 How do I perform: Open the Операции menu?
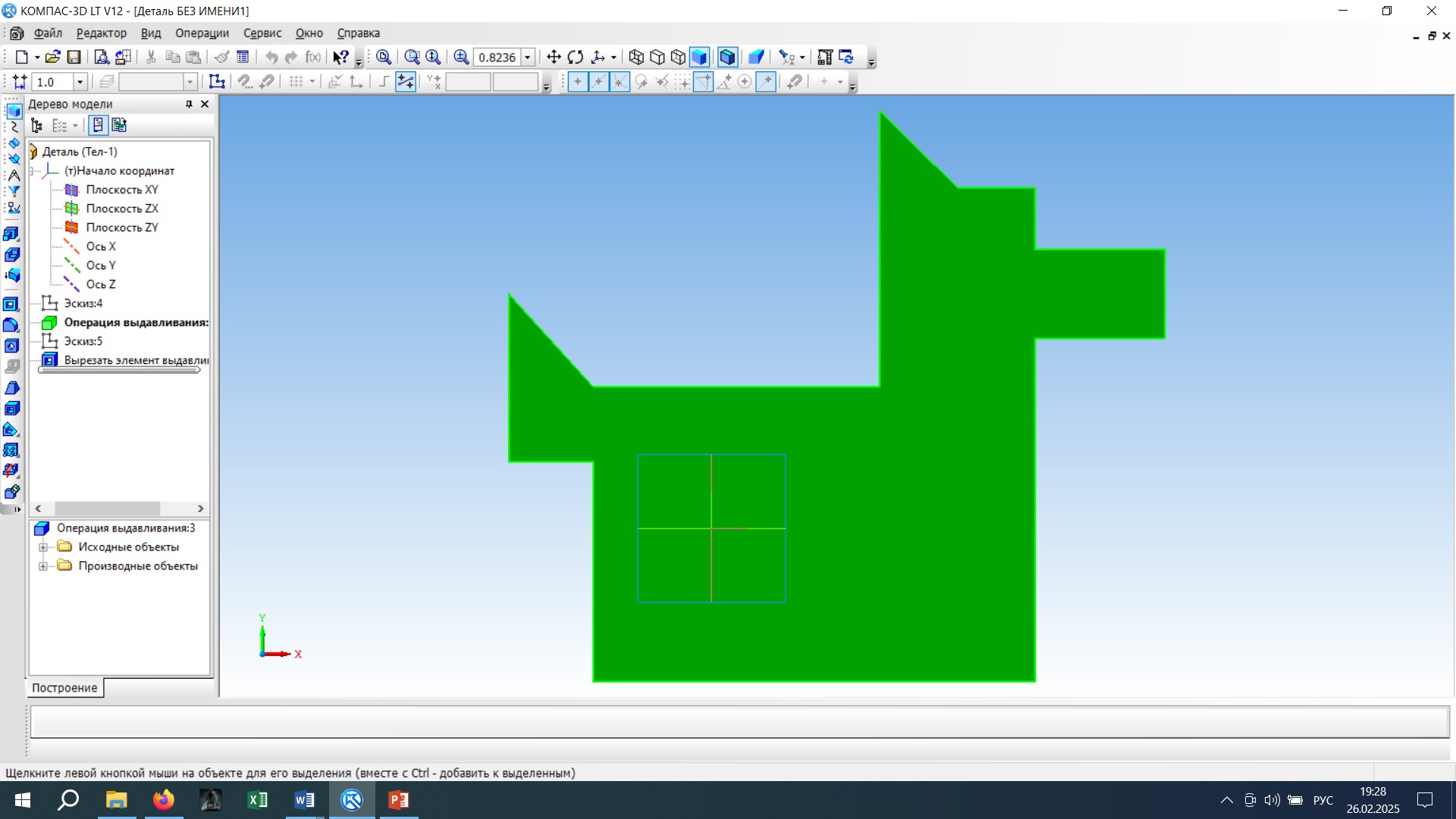click(x=202, y=33)
